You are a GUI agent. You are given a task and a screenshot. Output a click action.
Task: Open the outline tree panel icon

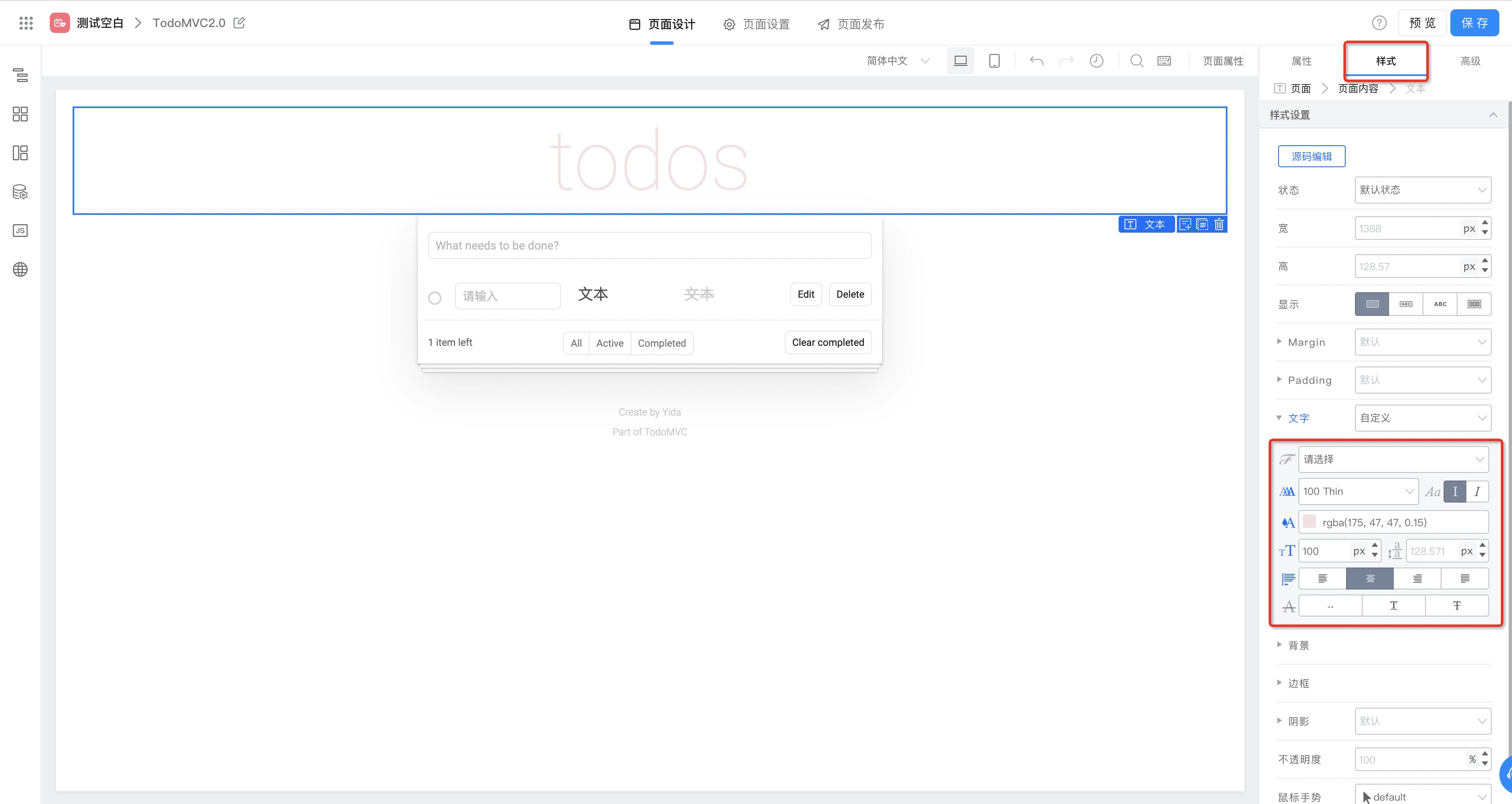coord(20,75)
